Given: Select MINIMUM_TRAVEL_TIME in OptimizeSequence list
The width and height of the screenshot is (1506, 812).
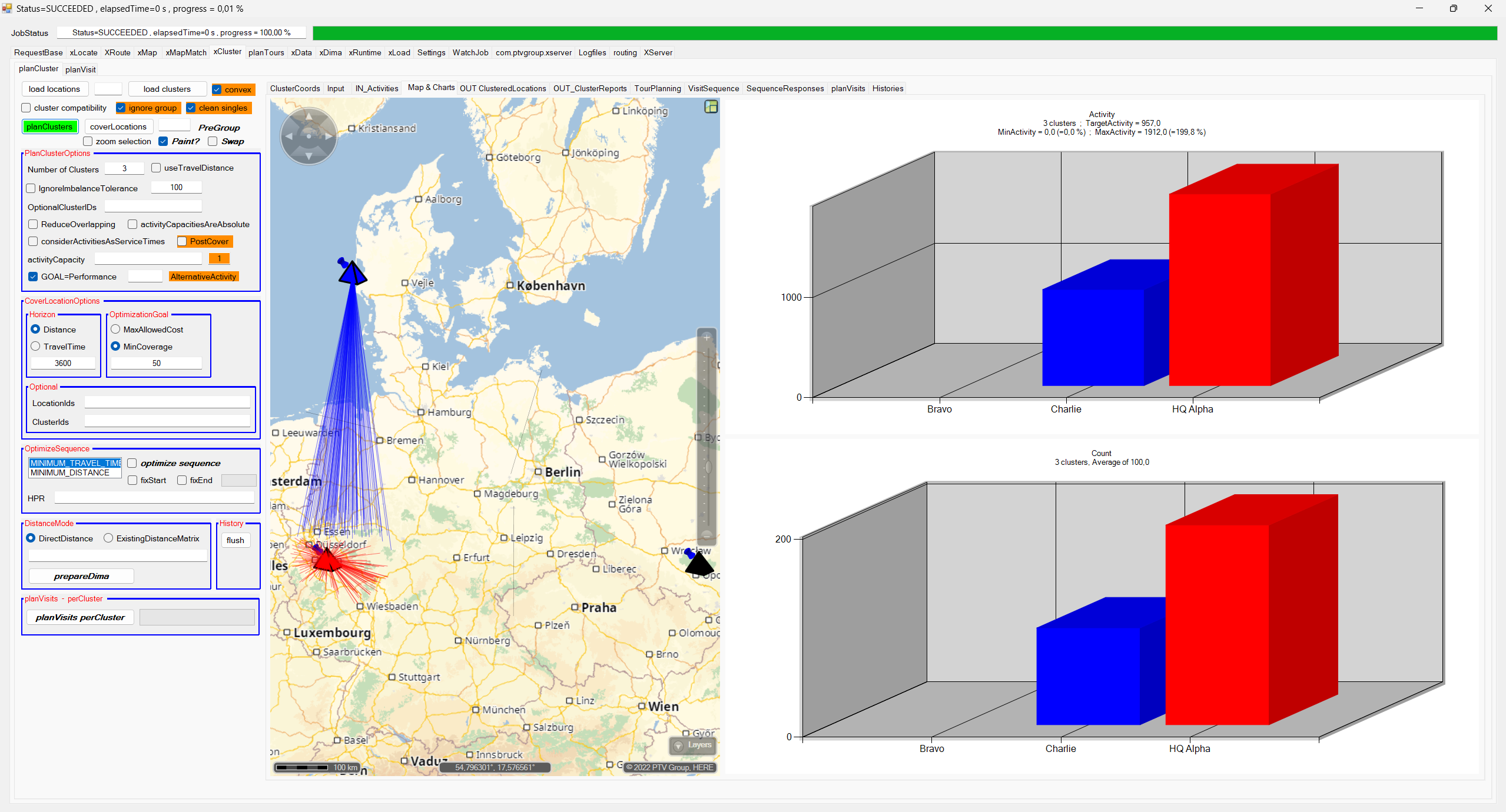Looking at the screenshot, I should coord(75,463).
